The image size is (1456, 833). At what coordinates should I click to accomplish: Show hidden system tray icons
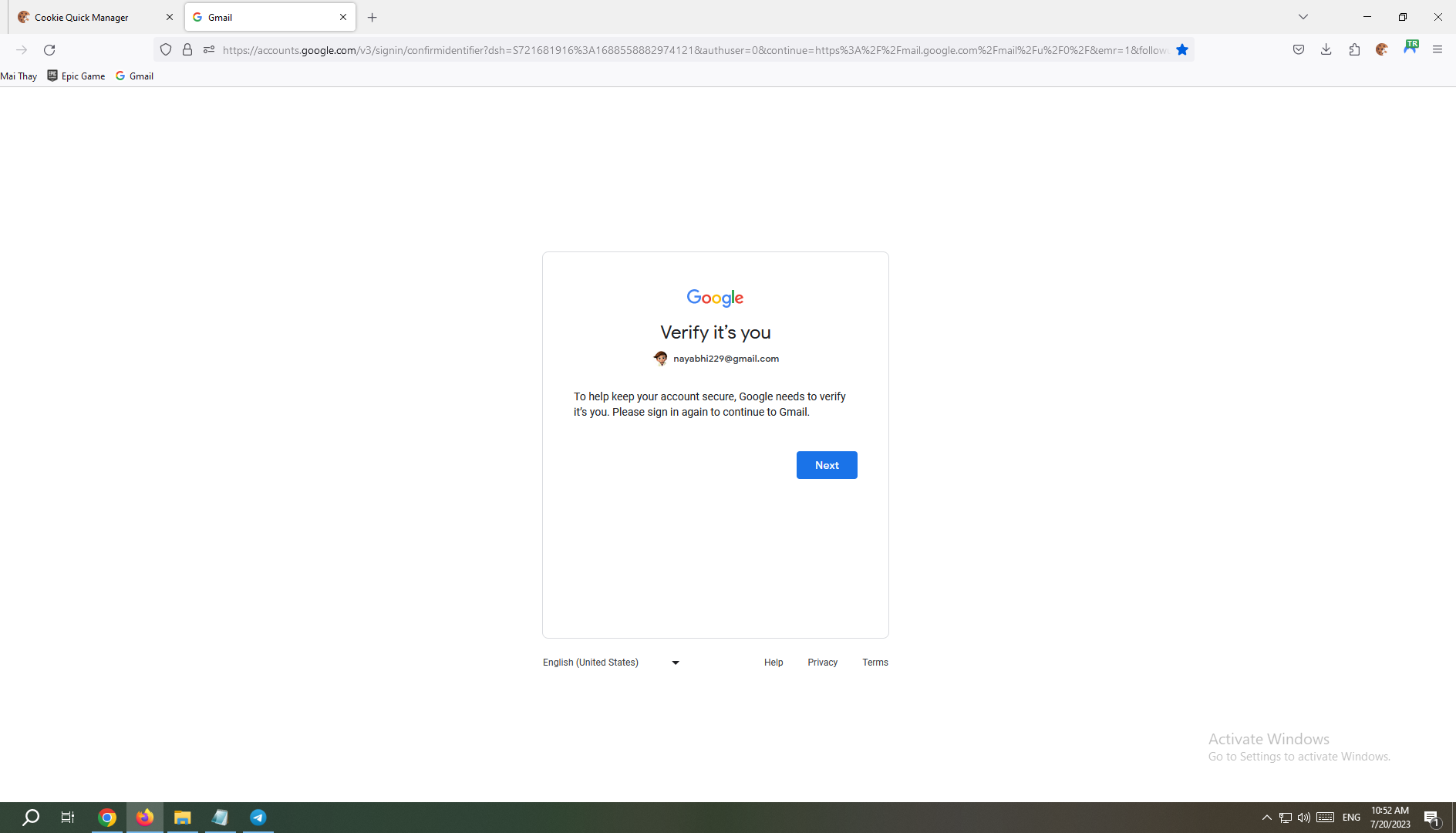[x=1266, y=818]
